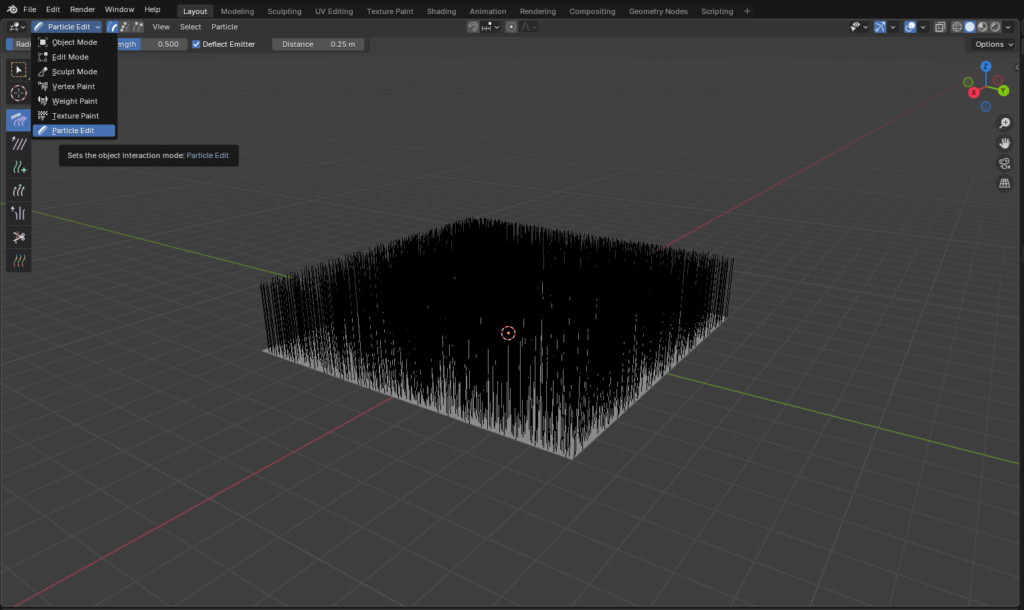Add a workspace with the plus icon
The image size is (1024, 610).
[x=747, y=11]
